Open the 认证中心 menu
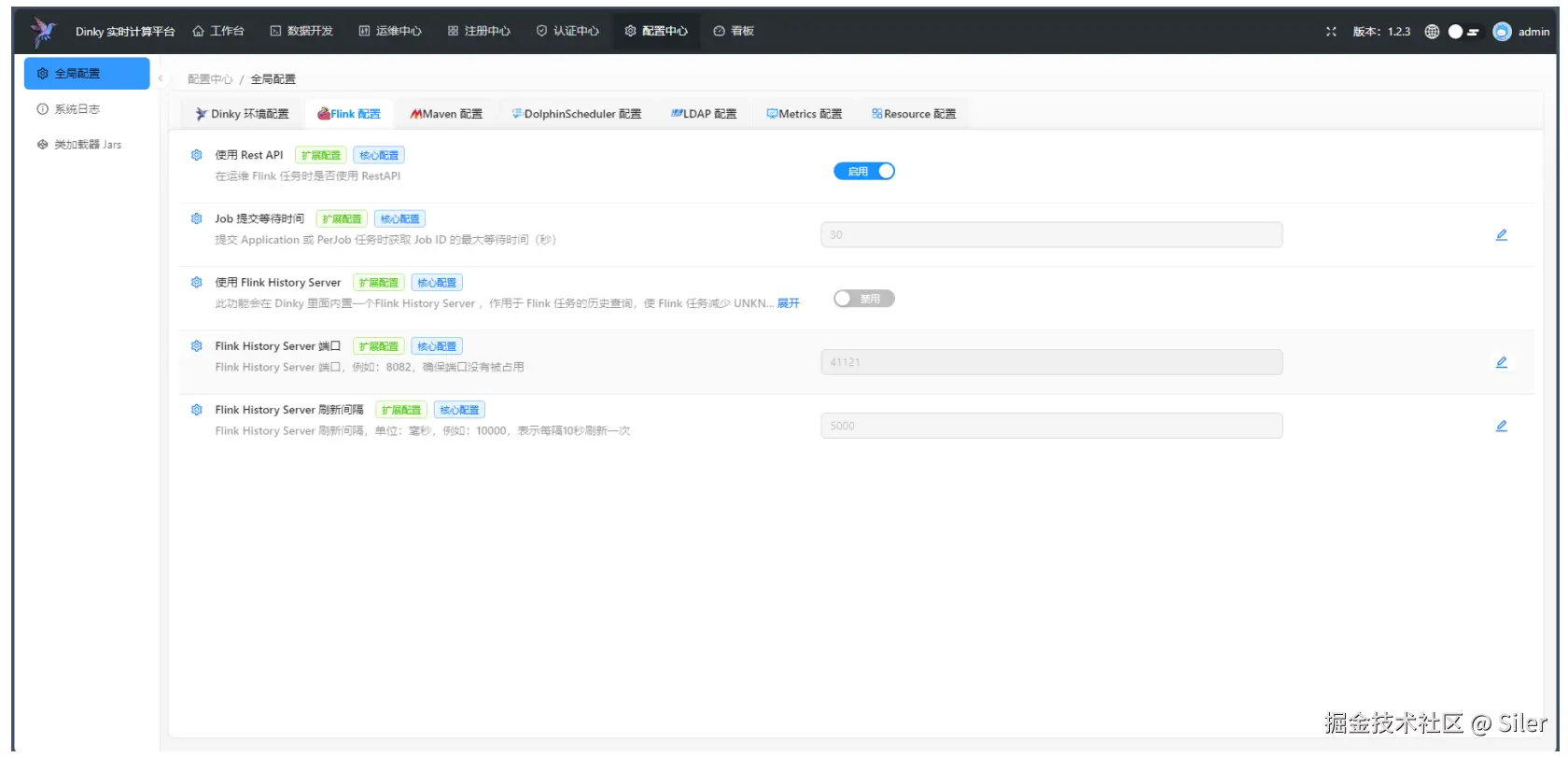 (567, 31)
